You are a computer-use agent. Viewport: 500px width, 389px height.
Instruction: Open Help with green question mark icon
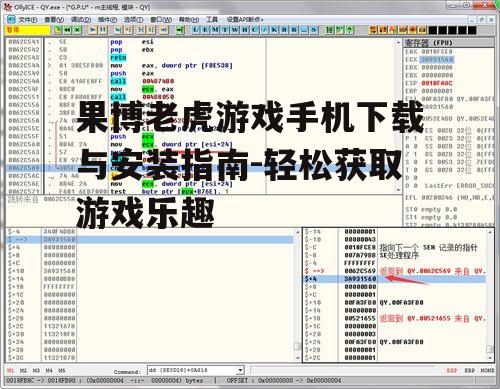coord(349,30)
